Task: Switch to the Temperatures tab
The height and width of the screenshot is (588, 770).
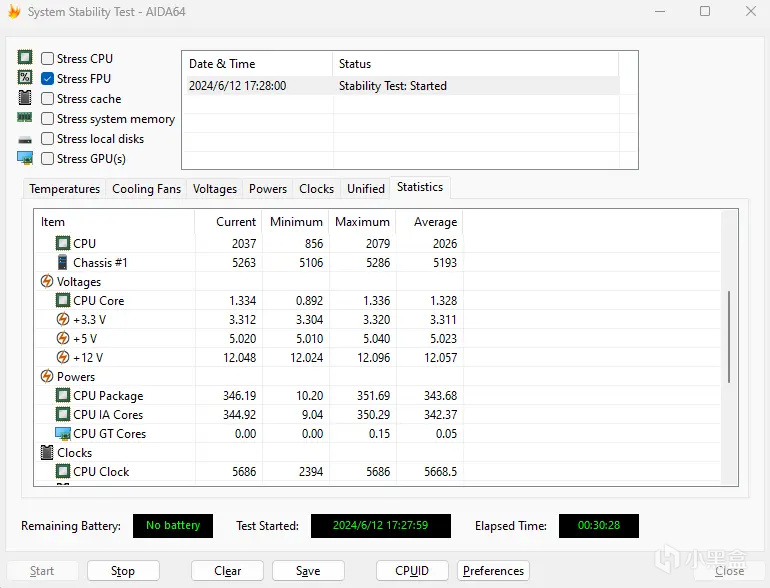Action: (x=64, y=189)
